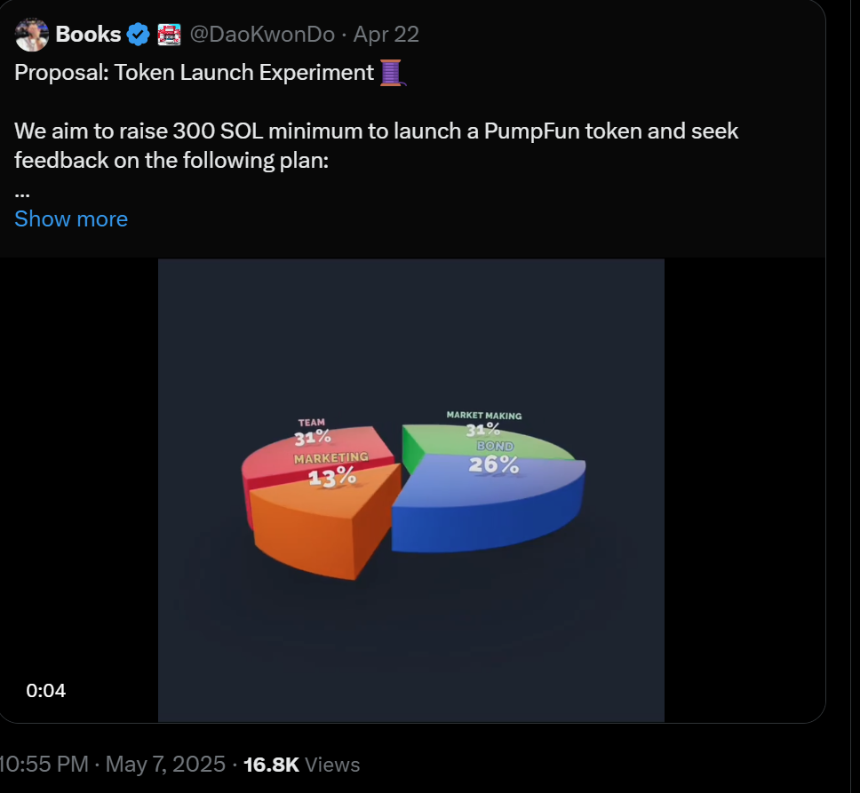Screen dimensions: 860x793
Task: Click the Proposal: Token Launch Experiment heading
Action: pyautogui.click(x=194, y=72)
